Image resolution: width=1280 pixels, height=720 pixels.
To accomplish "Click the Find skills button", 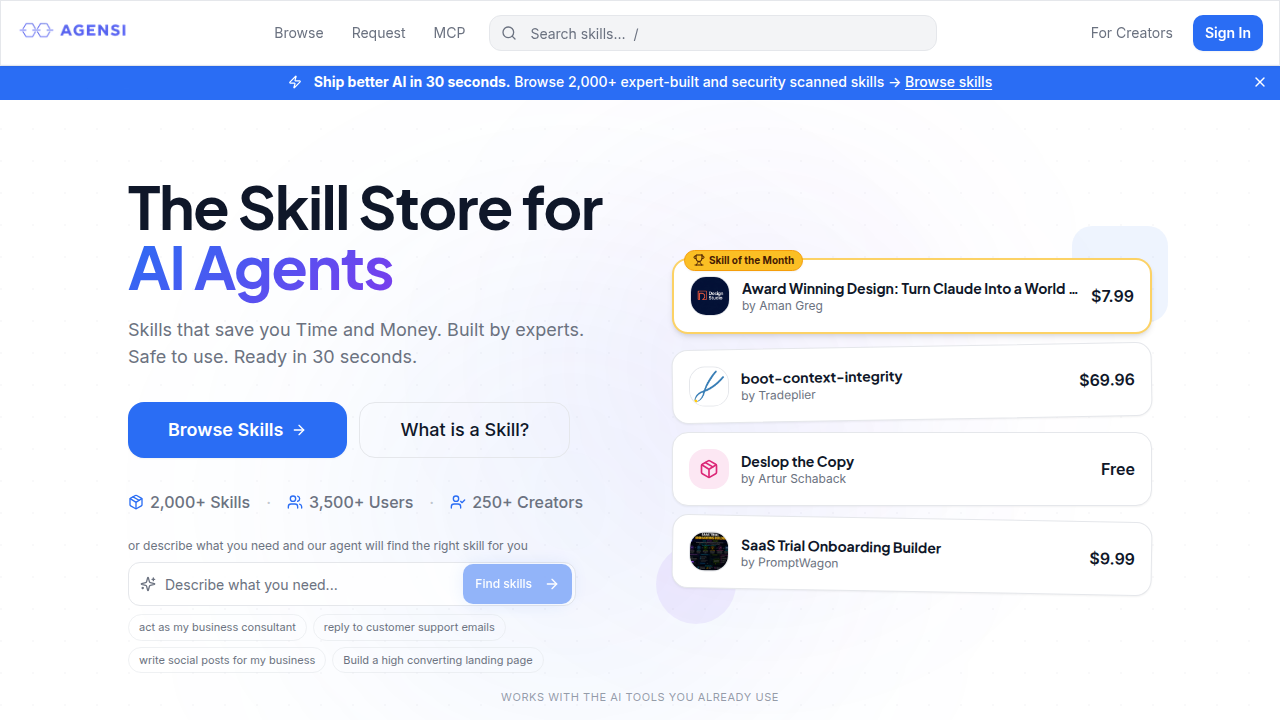I will click(517, 584).
